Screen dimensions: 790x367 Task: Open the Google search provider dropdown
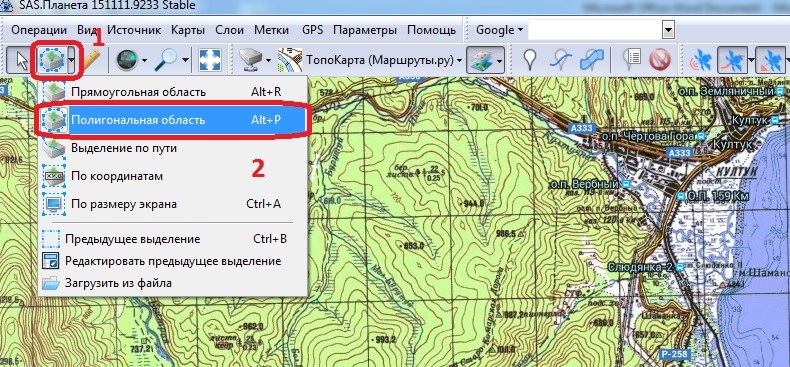(499, 30)
